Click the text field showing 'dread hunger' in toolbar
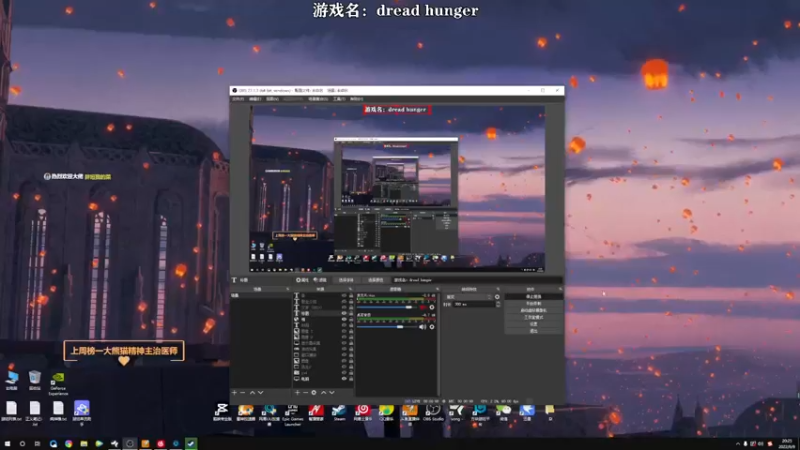The width and height of the screenshot is (800, 450). pos(477,280)
